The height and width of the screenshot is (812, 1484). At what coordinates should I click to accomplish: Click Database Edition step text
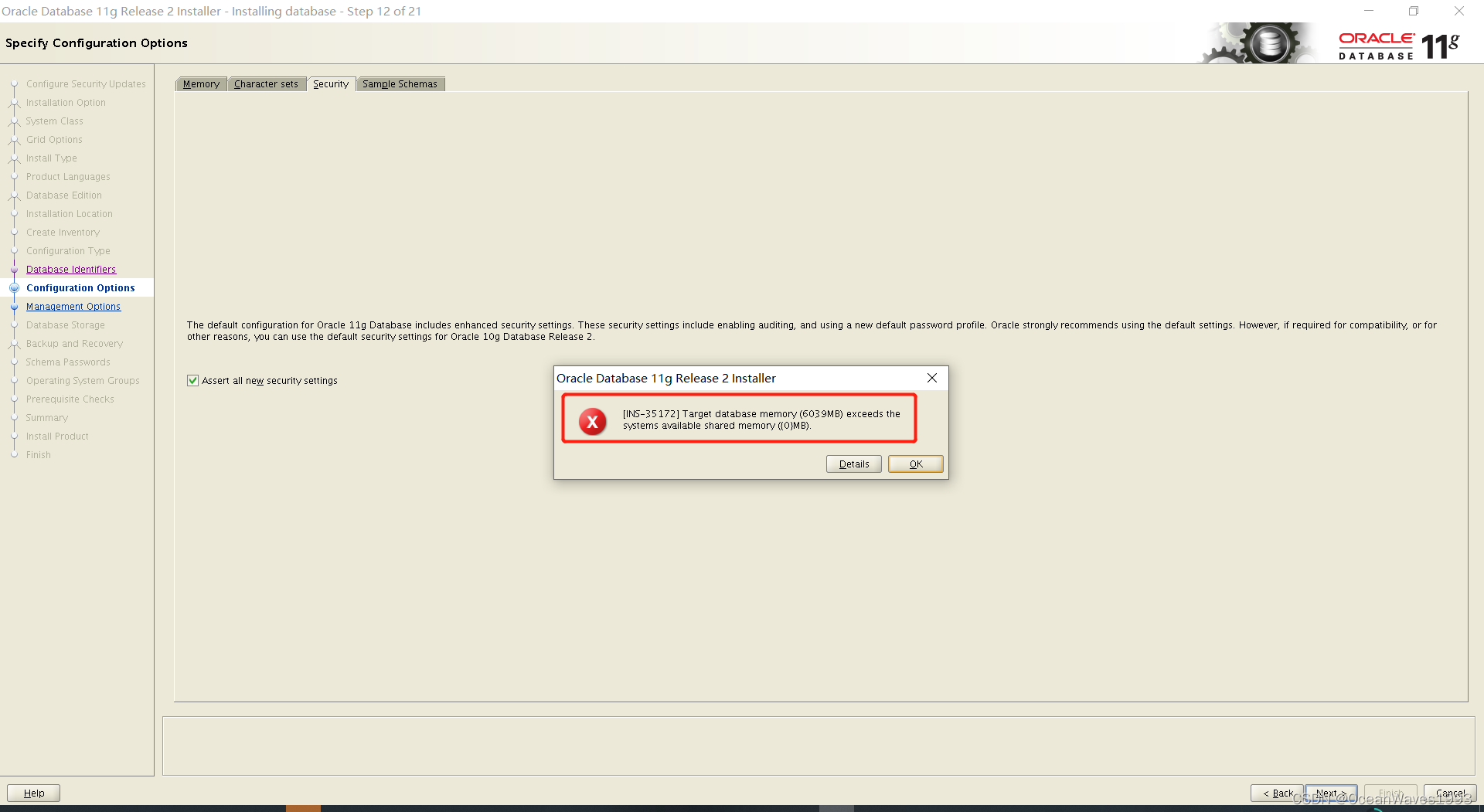point(64,195)
